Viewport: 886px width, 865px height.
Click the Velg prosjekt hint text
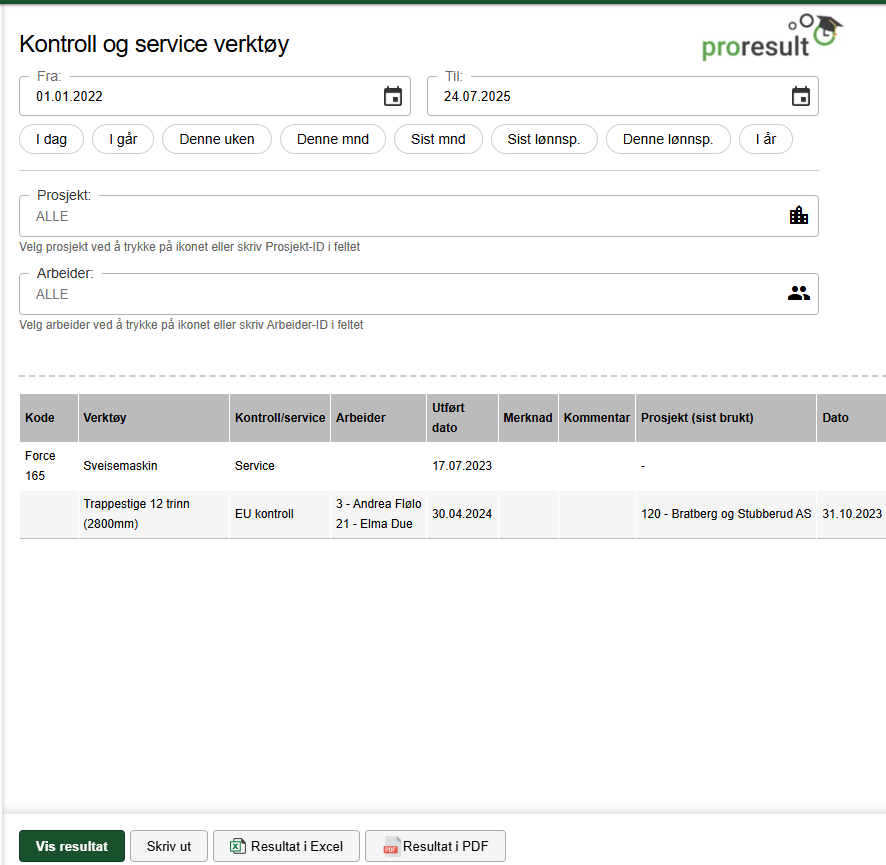click(189, 247)
